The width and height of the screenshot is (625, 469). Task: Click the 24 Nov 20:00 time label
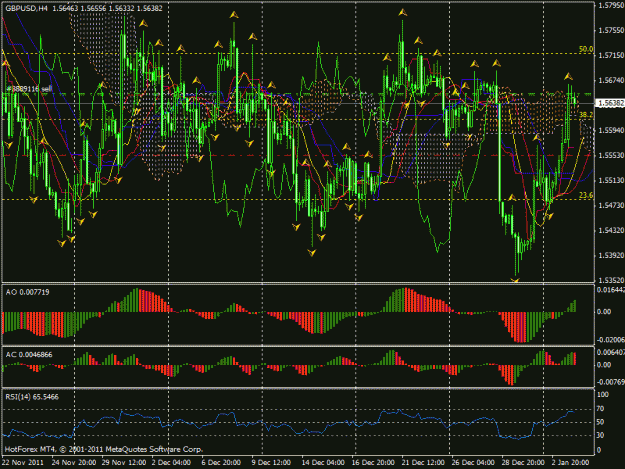tap(73, 463)
